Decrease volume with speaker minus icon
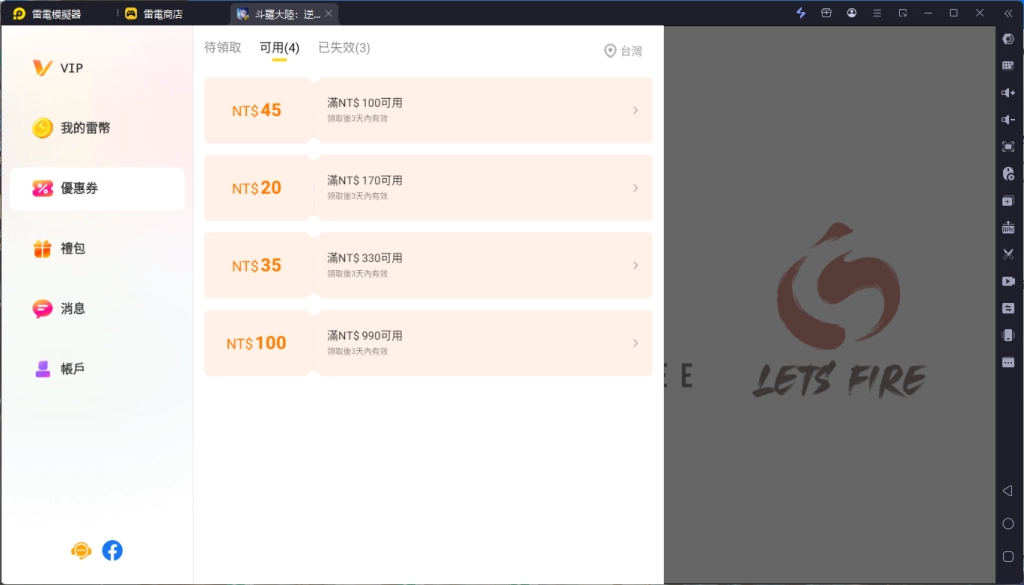1024x585 pixels. (x=1008, y=119)
